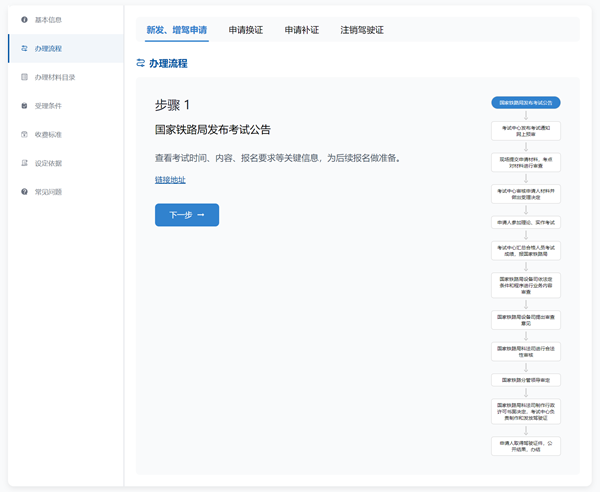Switch to the 新发、增驾申请 tab
600x492 pixels.
tap(177, 30)
